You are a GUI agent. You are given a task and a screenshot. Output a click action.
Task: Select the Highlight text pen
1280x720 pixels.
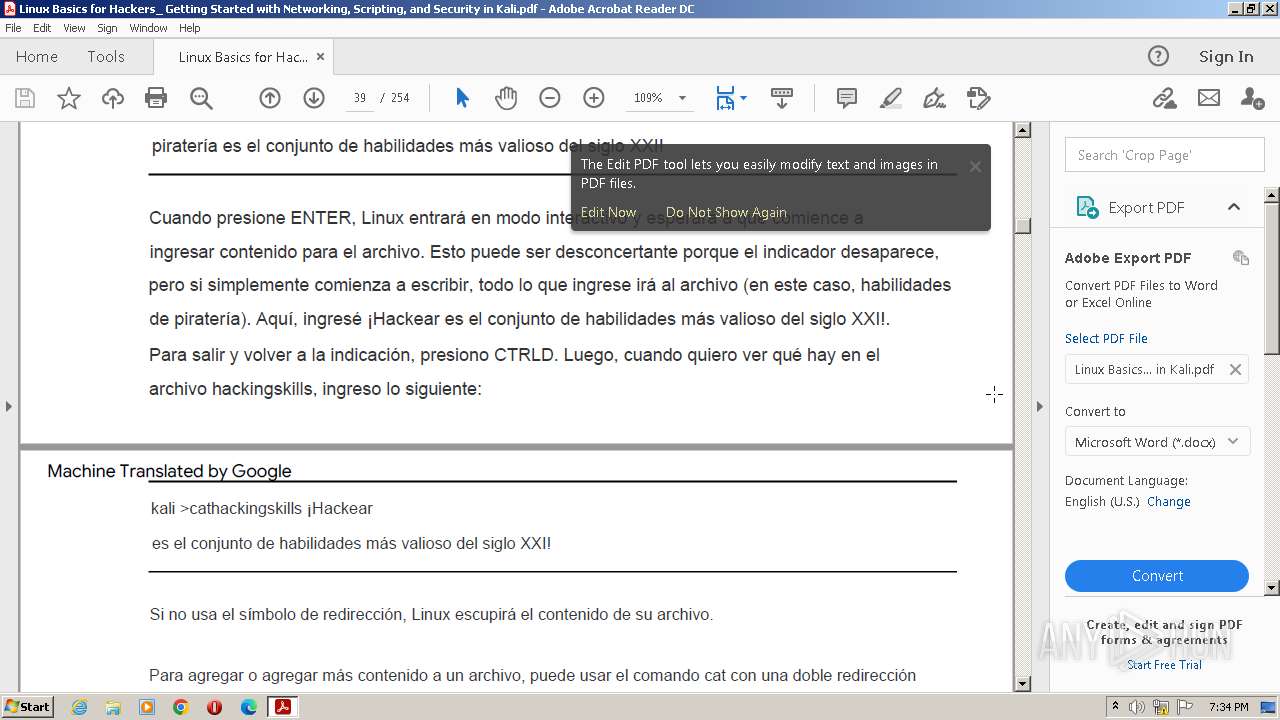coord(891,98)
